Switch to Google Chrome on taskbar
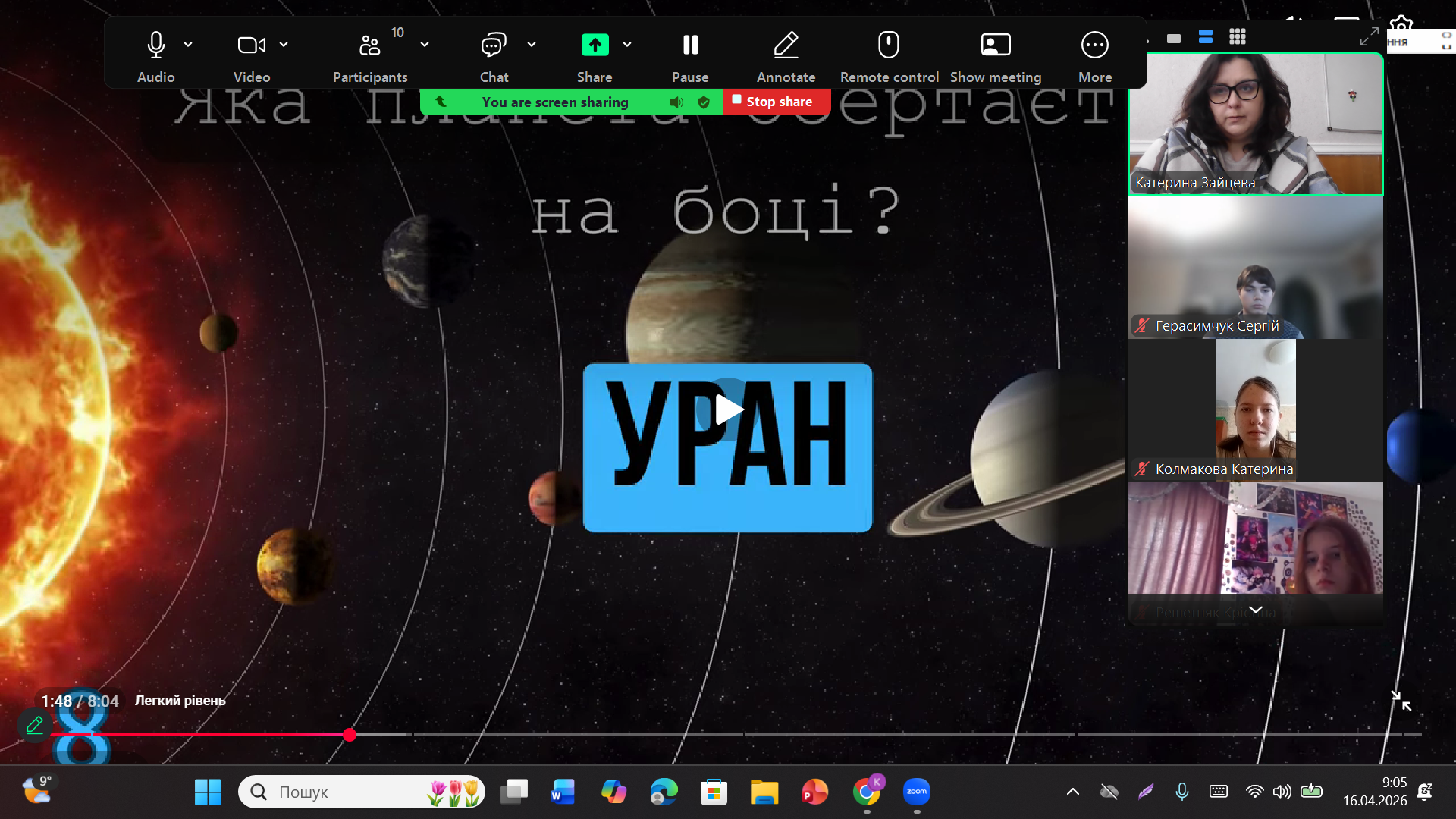Viewport: 1456px width, 819px height. tap(867, 792)
